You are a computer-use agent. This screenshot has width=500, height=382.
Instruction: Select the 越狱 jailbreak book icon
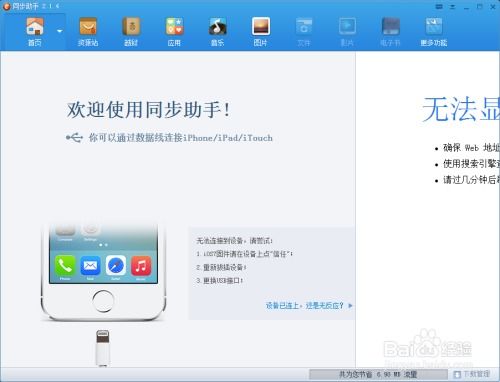coord(131,32)
